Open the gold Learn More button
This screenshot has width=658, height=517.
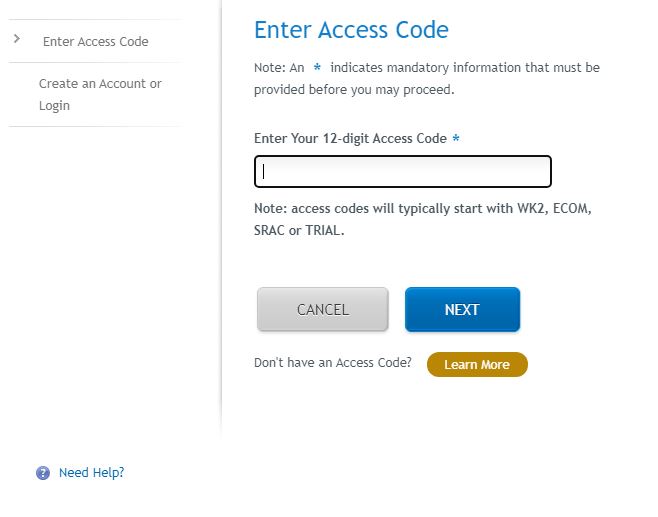477,364
